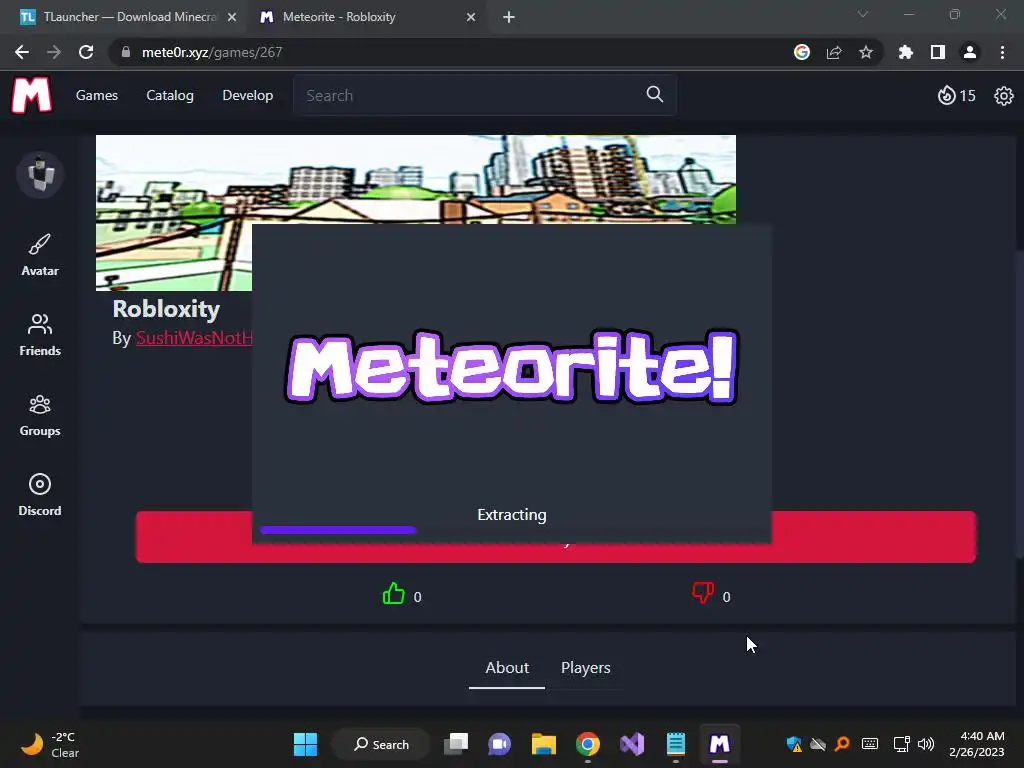Viewport: 1024px width, 768px height.
Task: Close the TLauncher browser tab
Action: click(232, 18)
